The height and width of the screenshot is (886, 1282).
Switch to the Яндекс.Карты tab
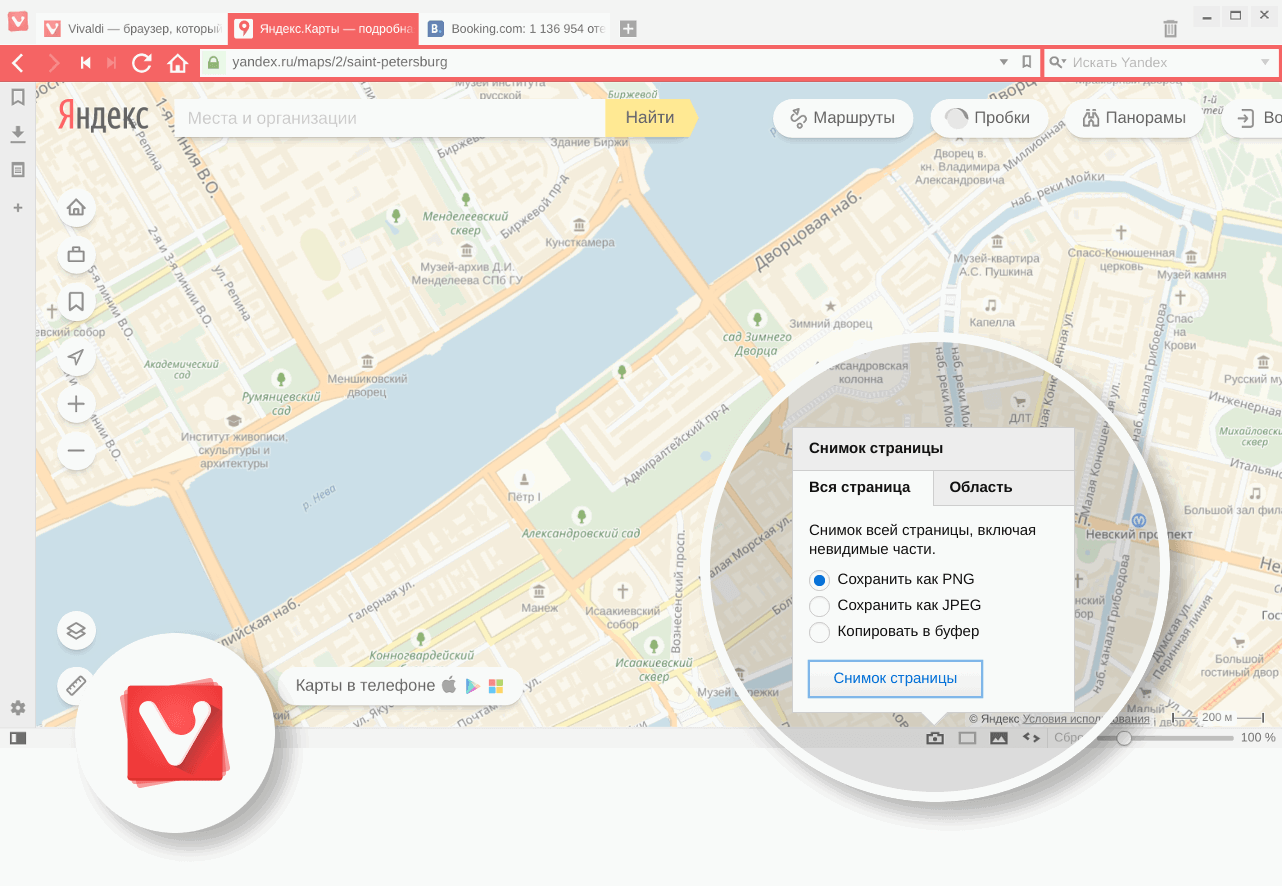(324, 29)
